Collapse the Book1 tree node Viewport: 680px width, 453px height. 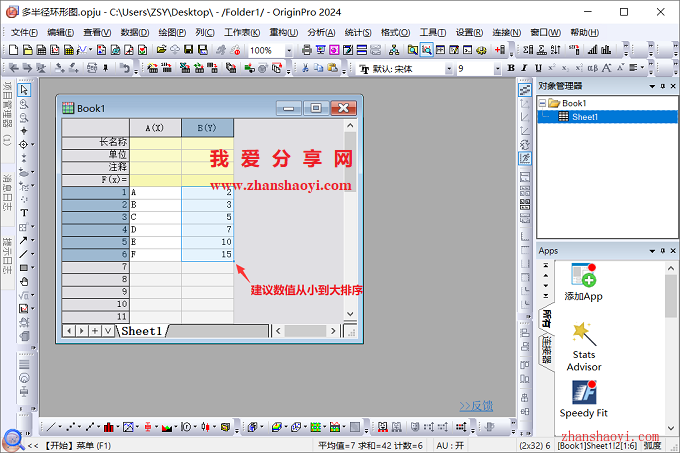(x=542, y=103)
